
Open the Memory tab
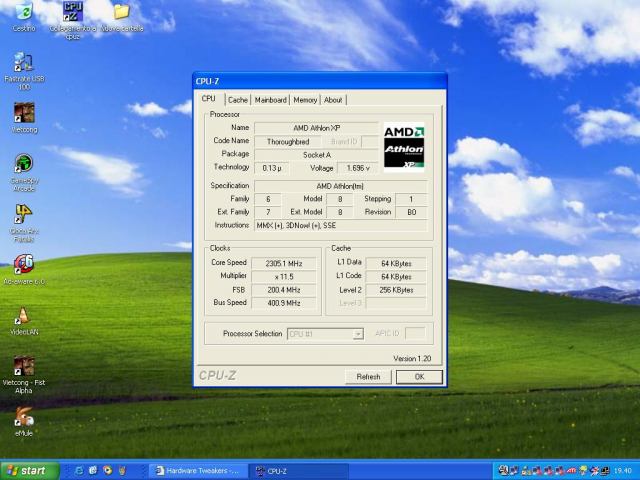(x=305, y=100)
